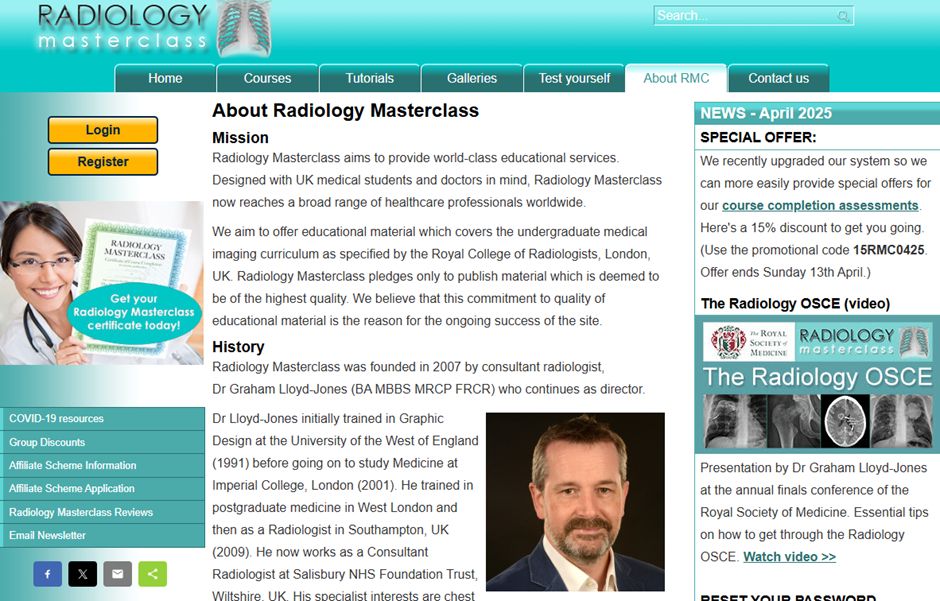Open Affiliate Scheme Application link
The width and height of the screenshot is (940, 601).
(x=103, y=489)
